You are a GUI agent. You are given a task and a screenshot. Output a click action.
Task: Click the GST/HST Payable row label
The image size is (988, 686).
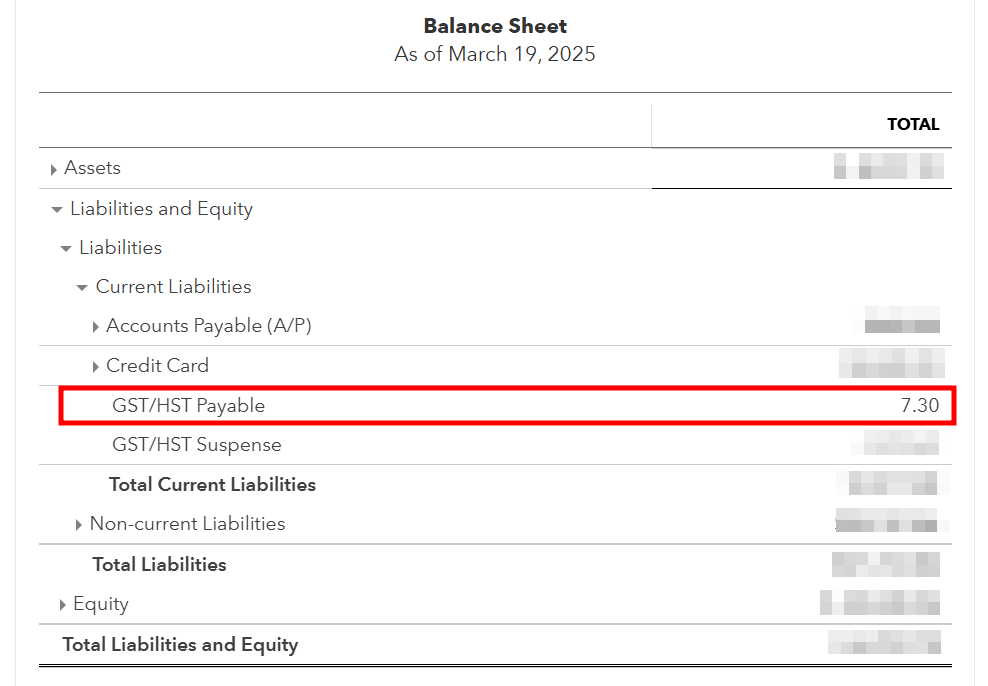click(x=188, y=405)
